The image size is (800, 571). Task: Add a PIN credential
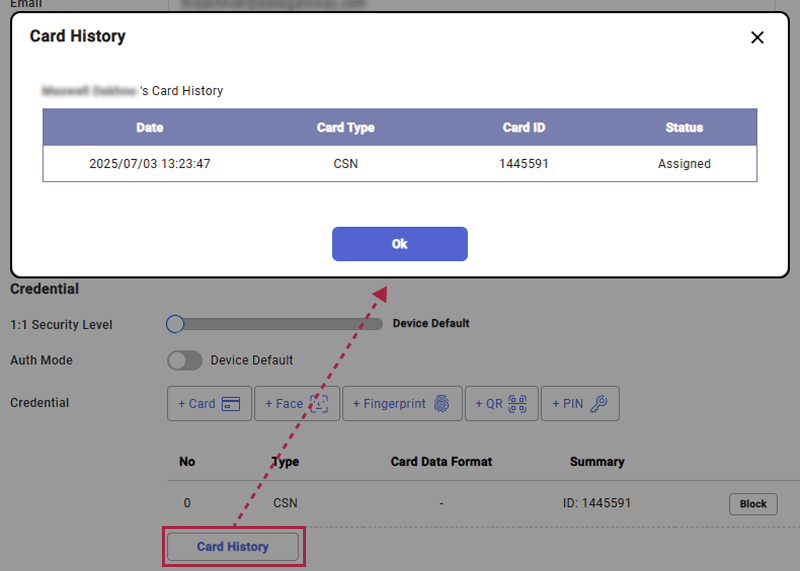point(580,404)
